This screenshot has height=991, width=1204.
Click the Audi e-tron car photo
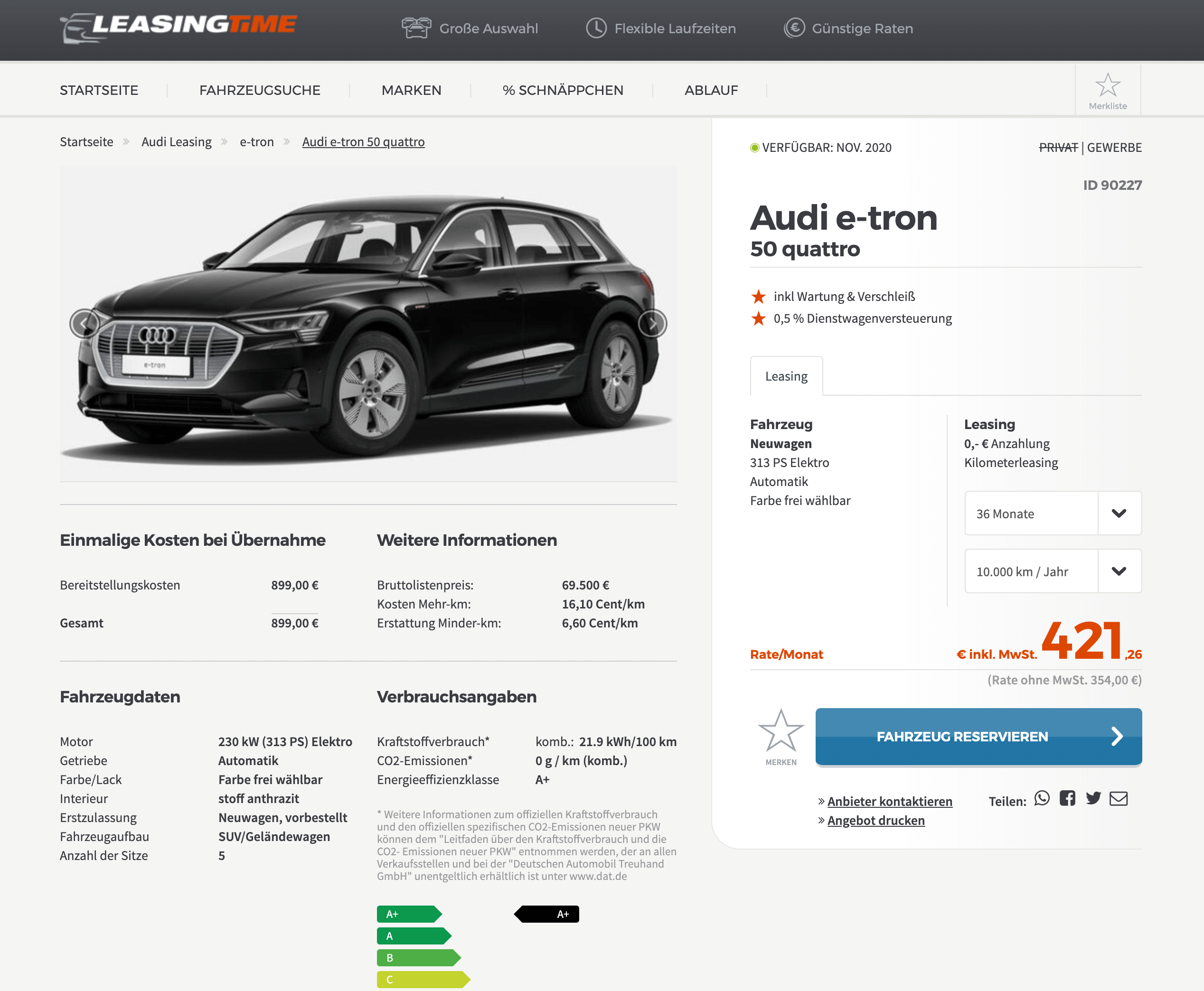pyautogui.click(x=368, y=324)
